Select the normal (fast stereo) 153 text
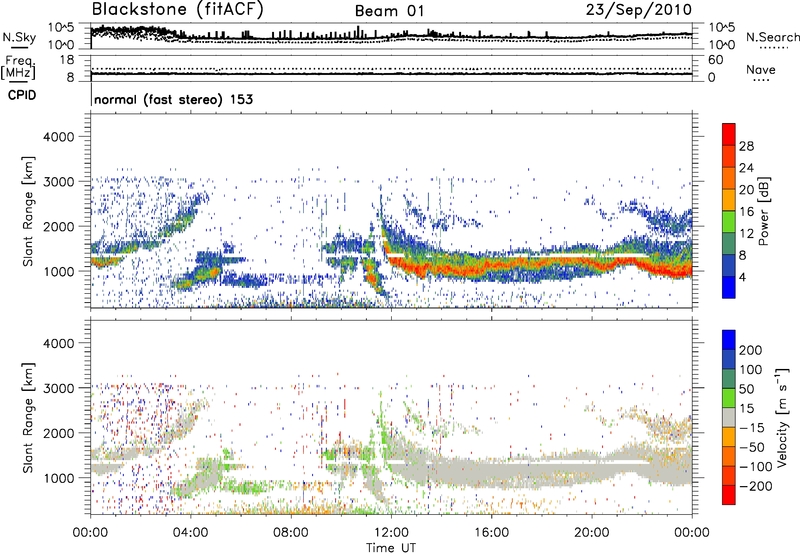This screenshot has height=554, width=800. click(173, 99)
